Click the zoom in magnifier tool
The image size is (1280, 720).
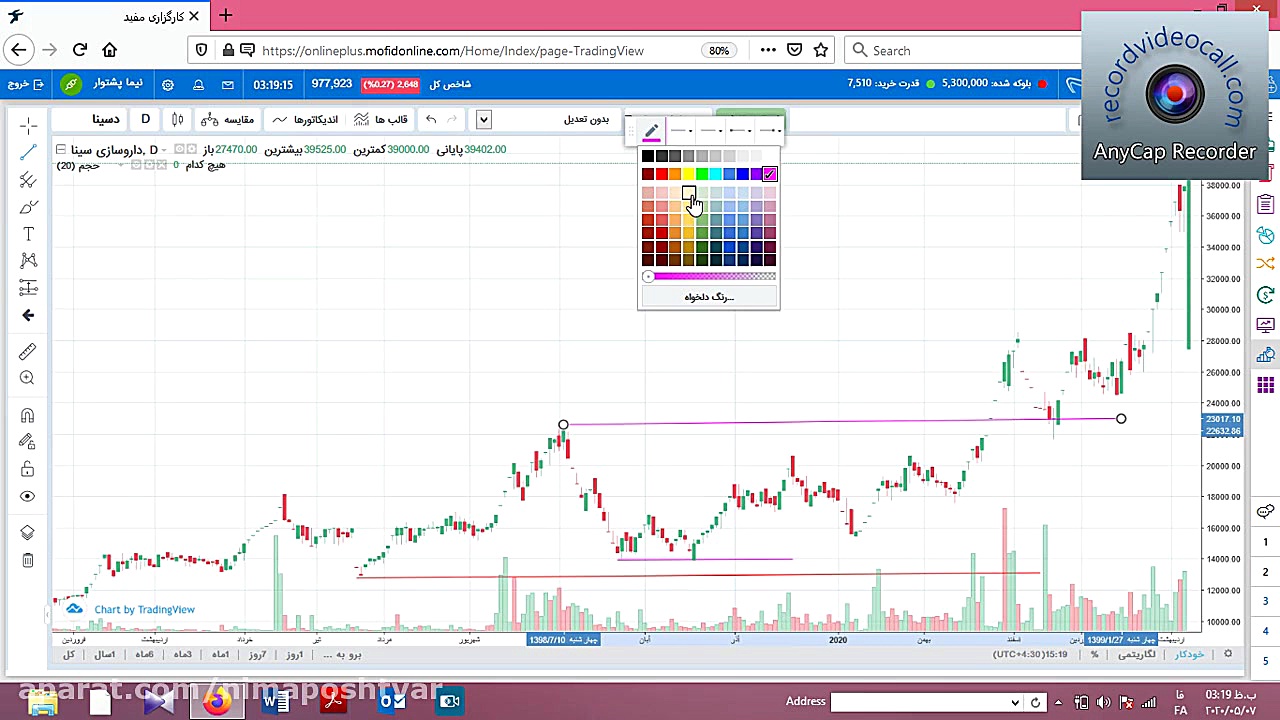coord(28,378)
